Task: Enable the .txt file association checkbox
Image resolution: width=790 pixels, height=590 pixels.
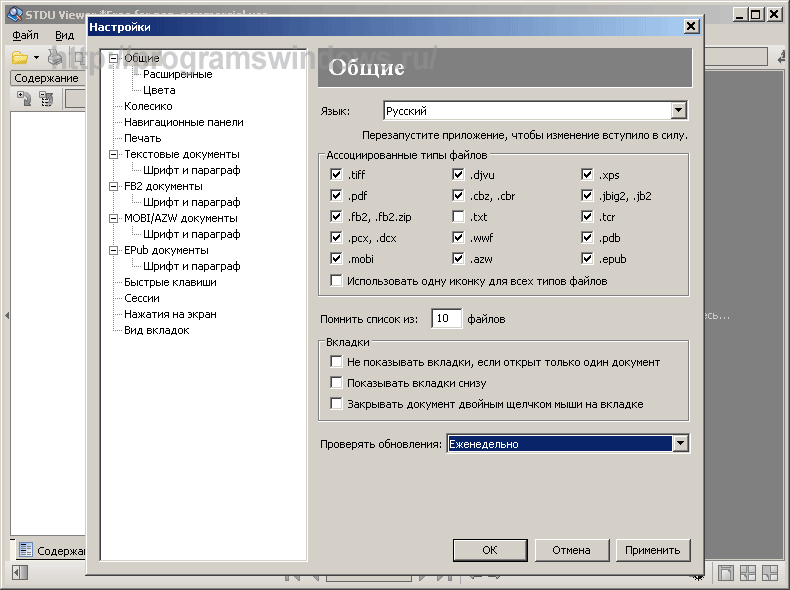Action: pos(458,217)
